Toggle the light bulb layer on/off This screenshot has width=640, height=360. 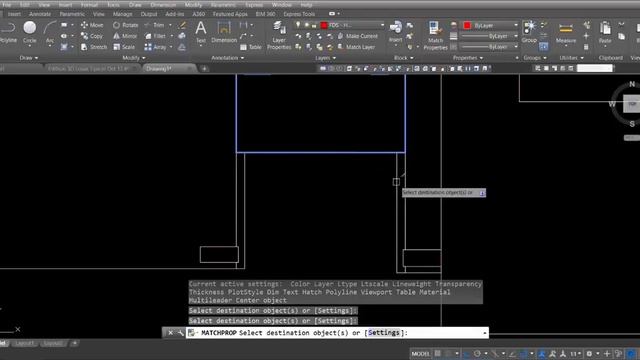pyautogui.click(x=298, y=25)
